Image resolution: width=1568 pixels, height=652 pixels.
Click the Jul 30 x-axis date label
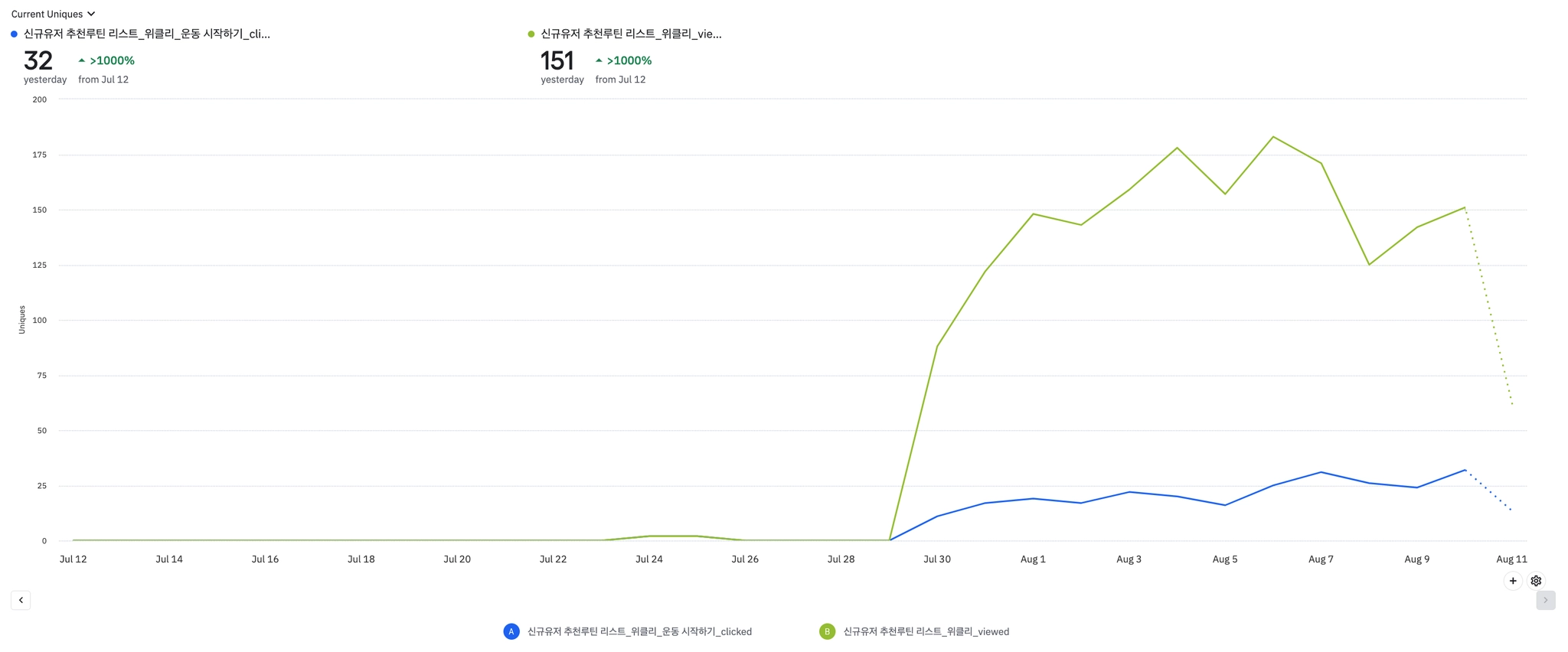click(936, 559)
